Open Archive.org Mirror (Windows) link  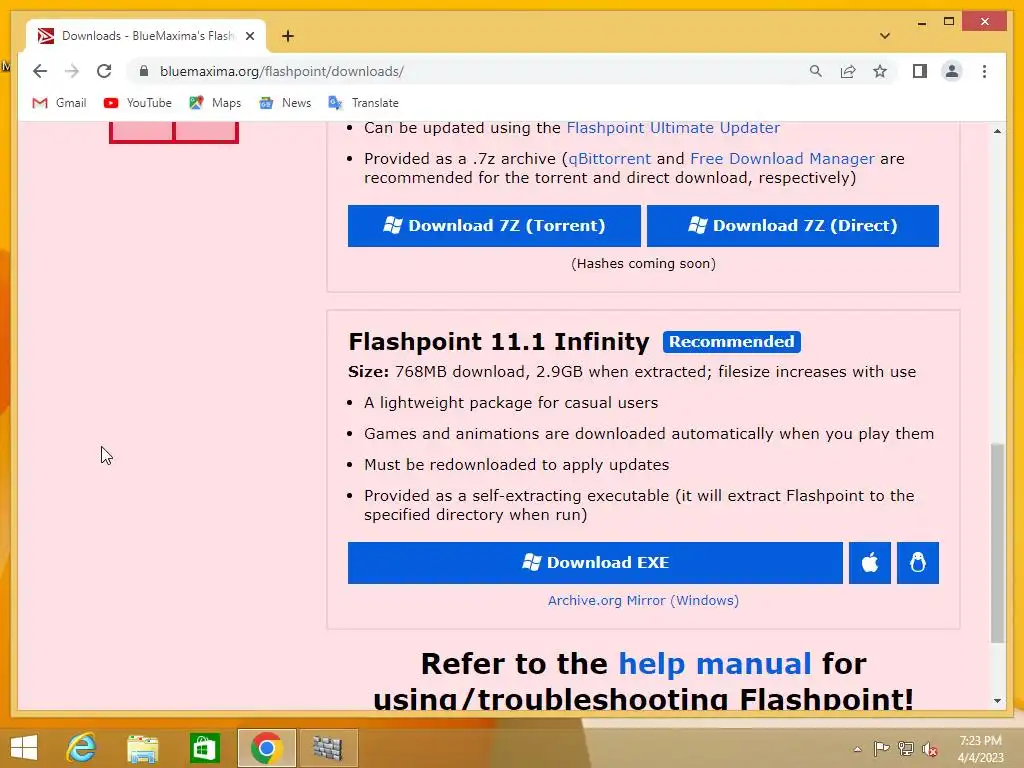click(643, 600)
